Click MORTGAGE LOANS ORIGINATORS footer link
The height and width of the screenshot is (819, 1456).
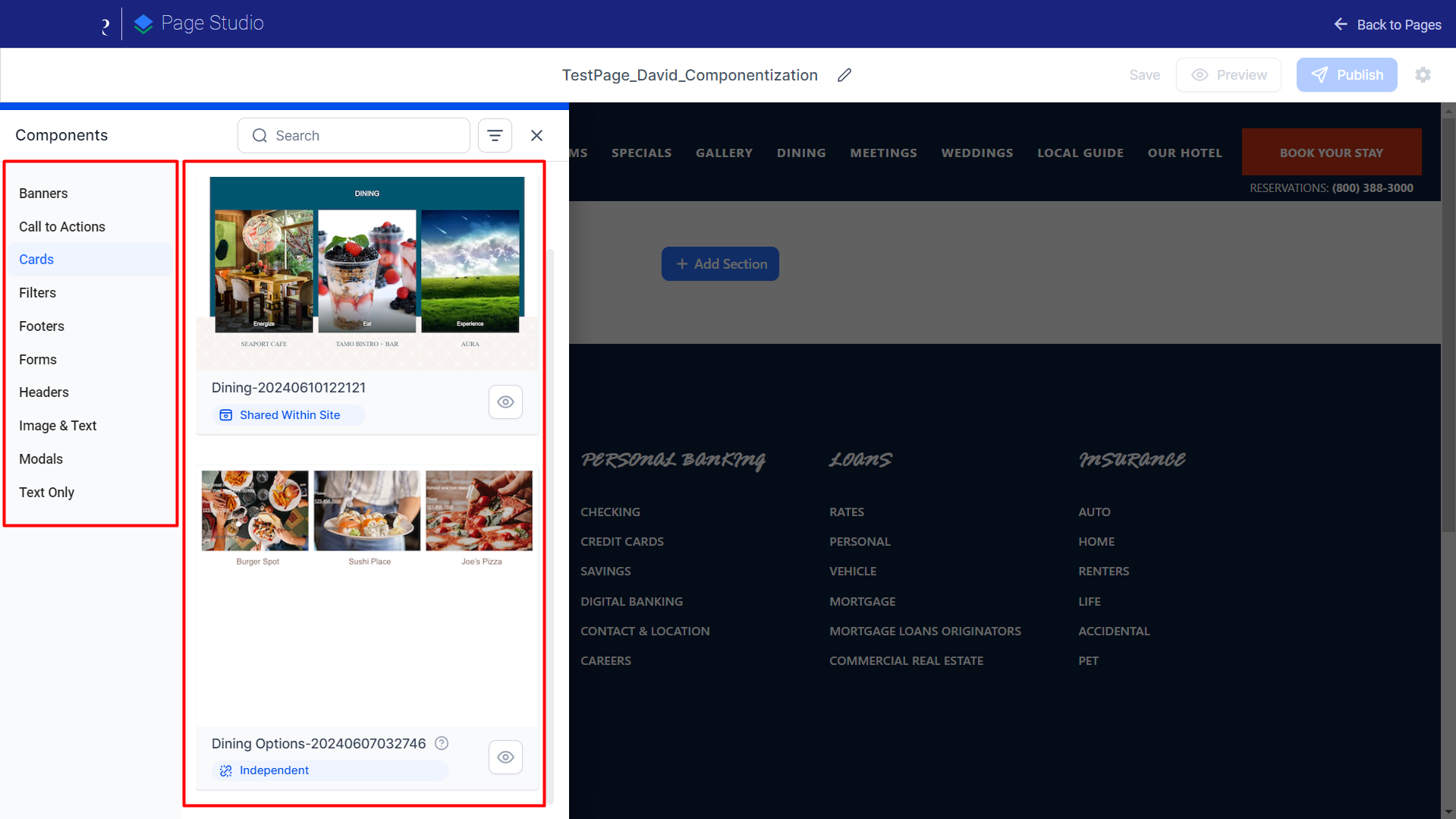pos(925,631)
